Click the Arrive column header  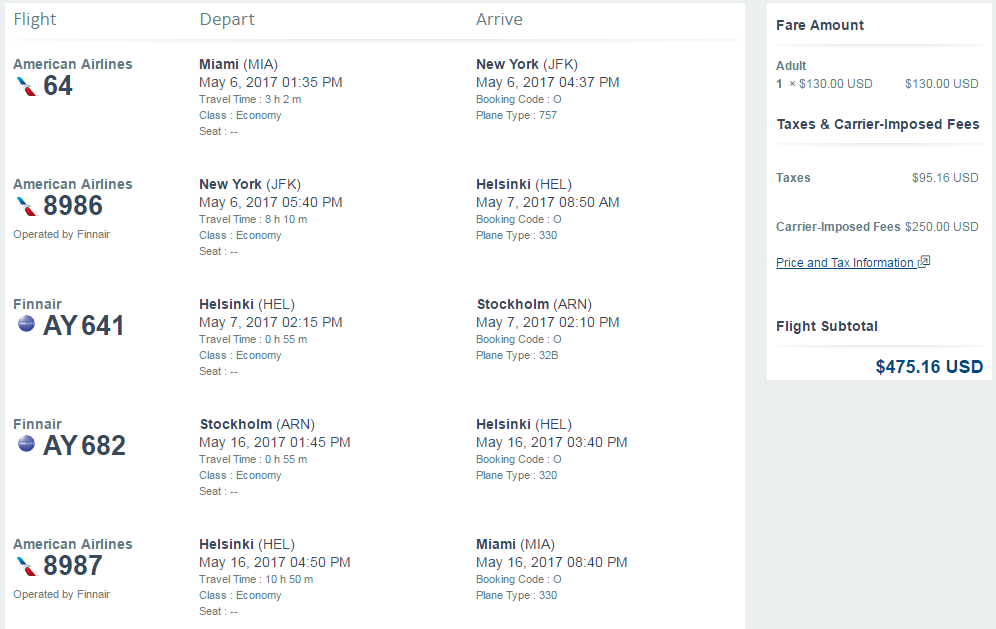pos(499,20)
